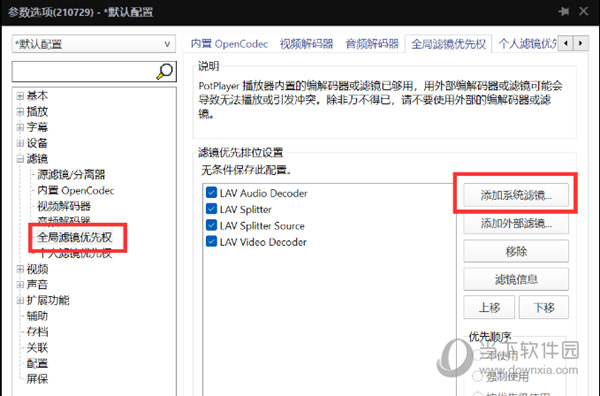Select the LAV Audio Decoder list row
600x396 pixels.
pos(263,193)
